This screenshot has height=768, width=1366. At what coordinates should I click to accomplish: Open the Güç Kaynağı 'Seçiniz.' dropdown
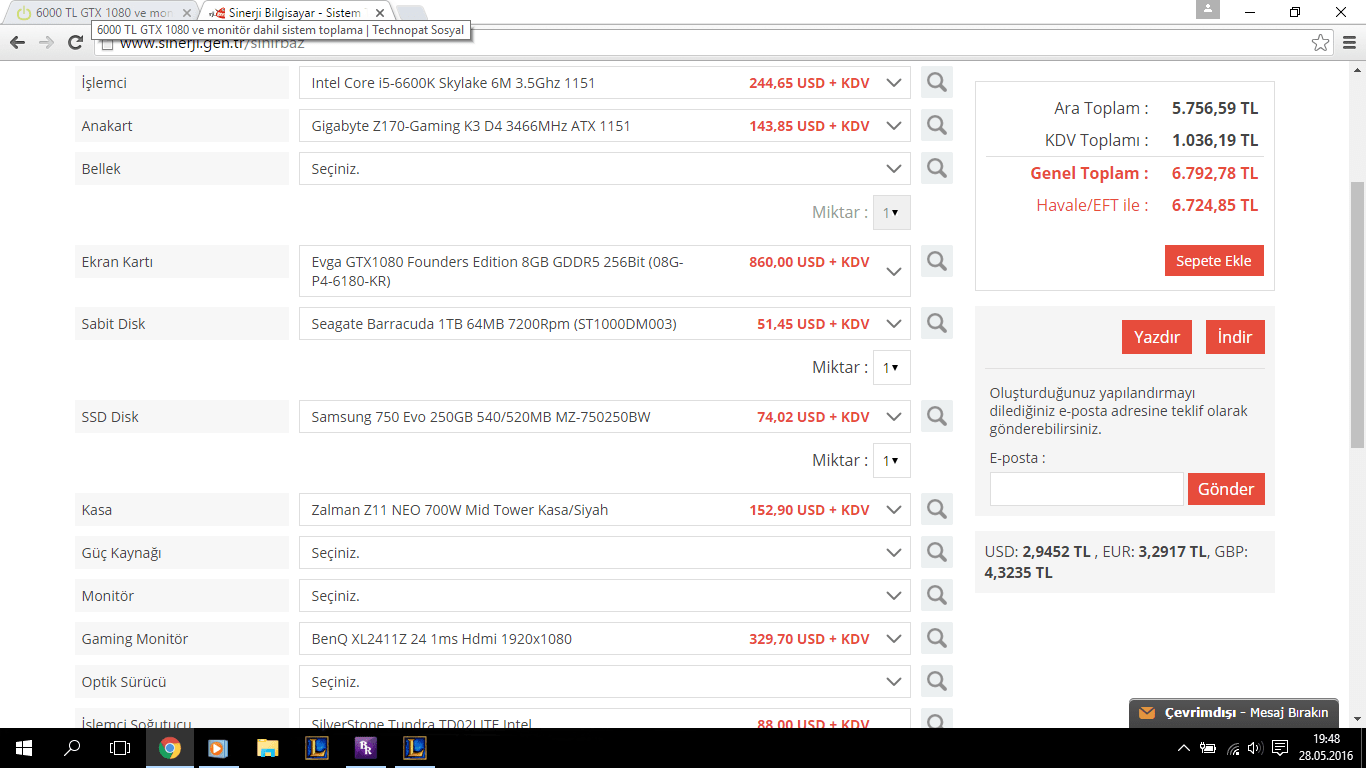605,553
